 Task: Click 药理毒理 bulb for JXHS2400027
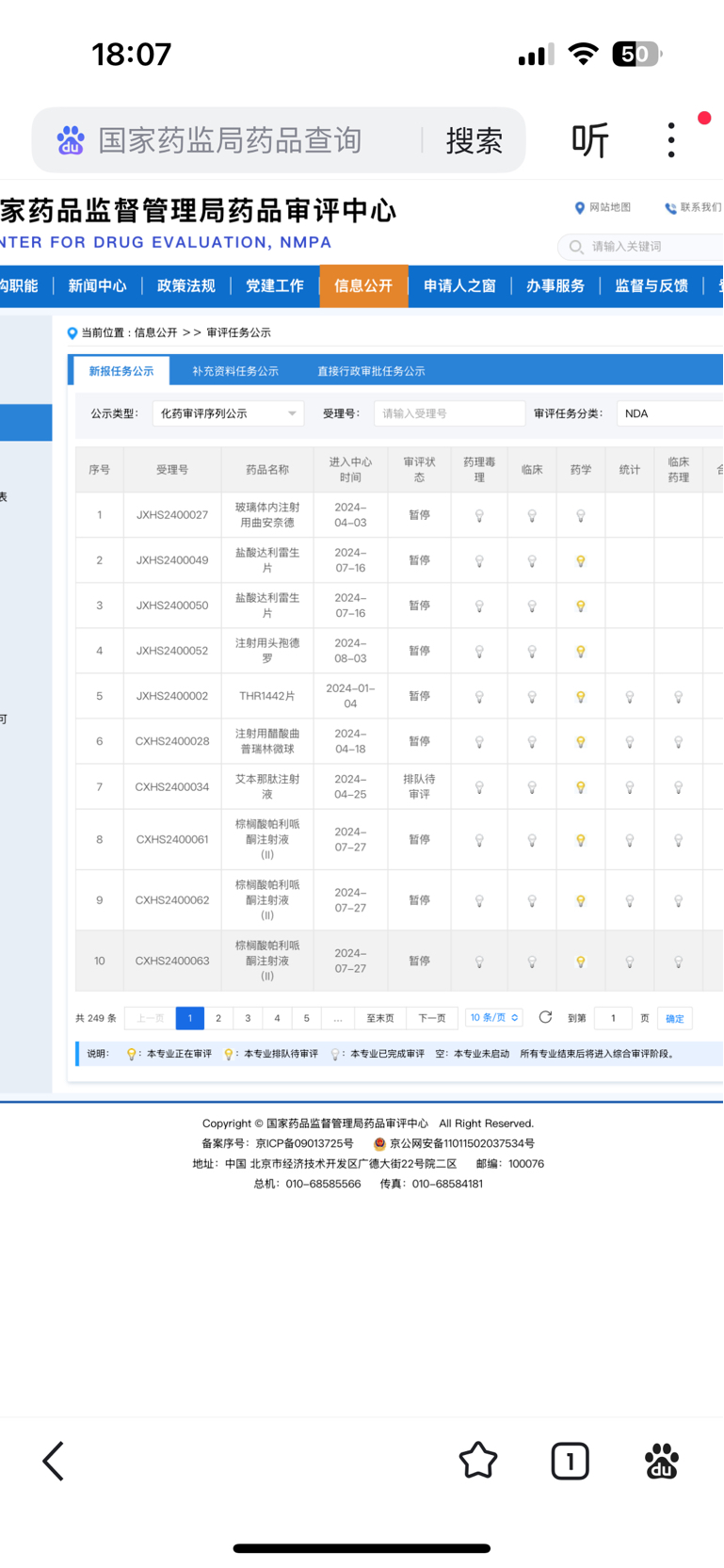pyautogui.click(x=479, y=515)
